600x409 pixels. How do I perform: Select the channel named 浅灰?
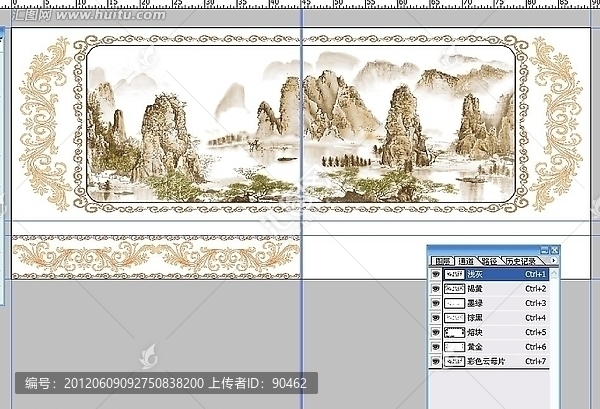pos(496,274)
